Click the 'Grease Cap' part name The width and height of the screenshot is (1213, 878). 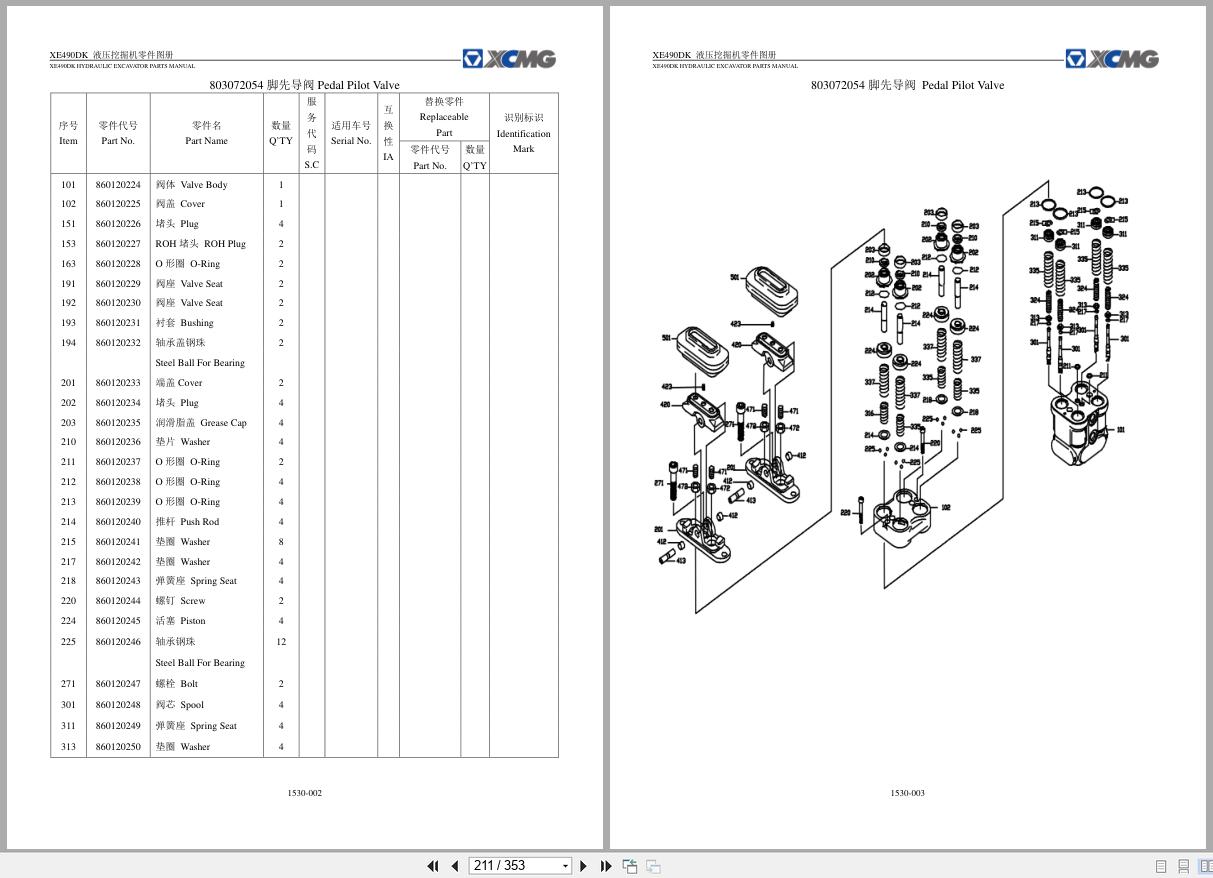(223, 423)
